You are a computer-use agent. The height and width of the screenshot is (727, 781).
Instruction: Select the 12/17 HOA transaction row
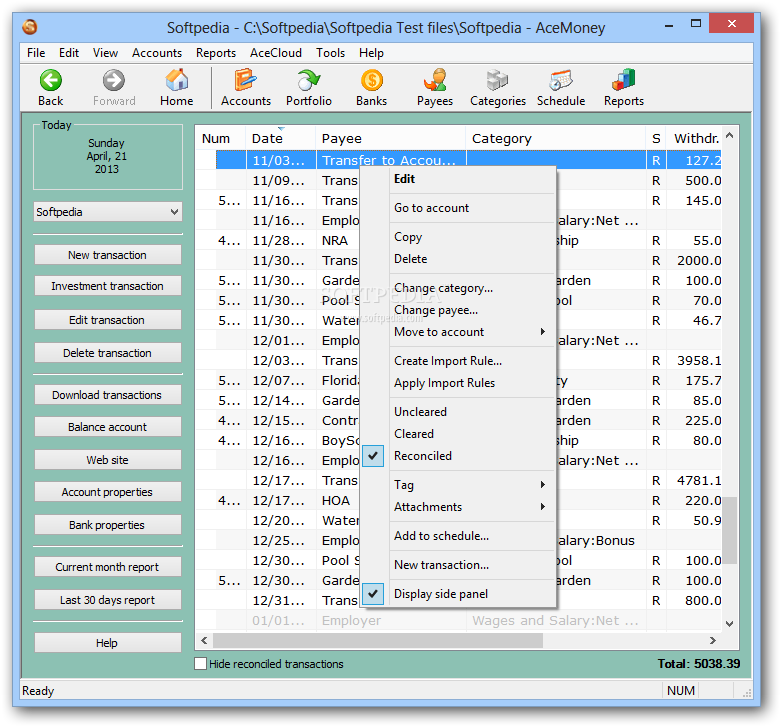click(x=458, y=500)
